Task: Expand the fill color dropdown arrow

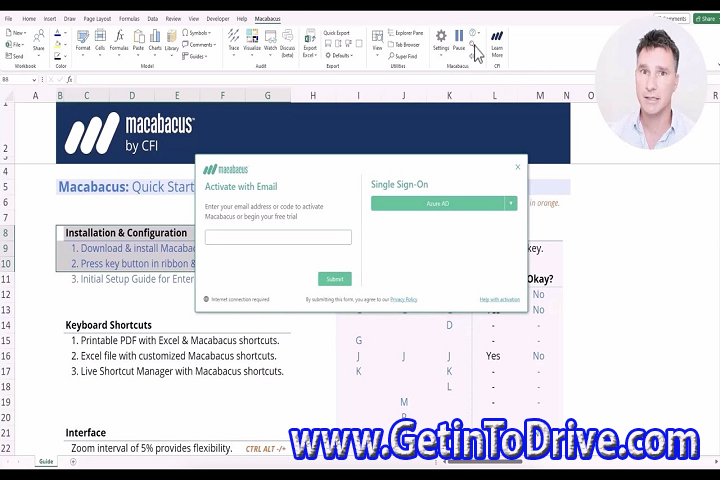Action: (x=66, y=45)
